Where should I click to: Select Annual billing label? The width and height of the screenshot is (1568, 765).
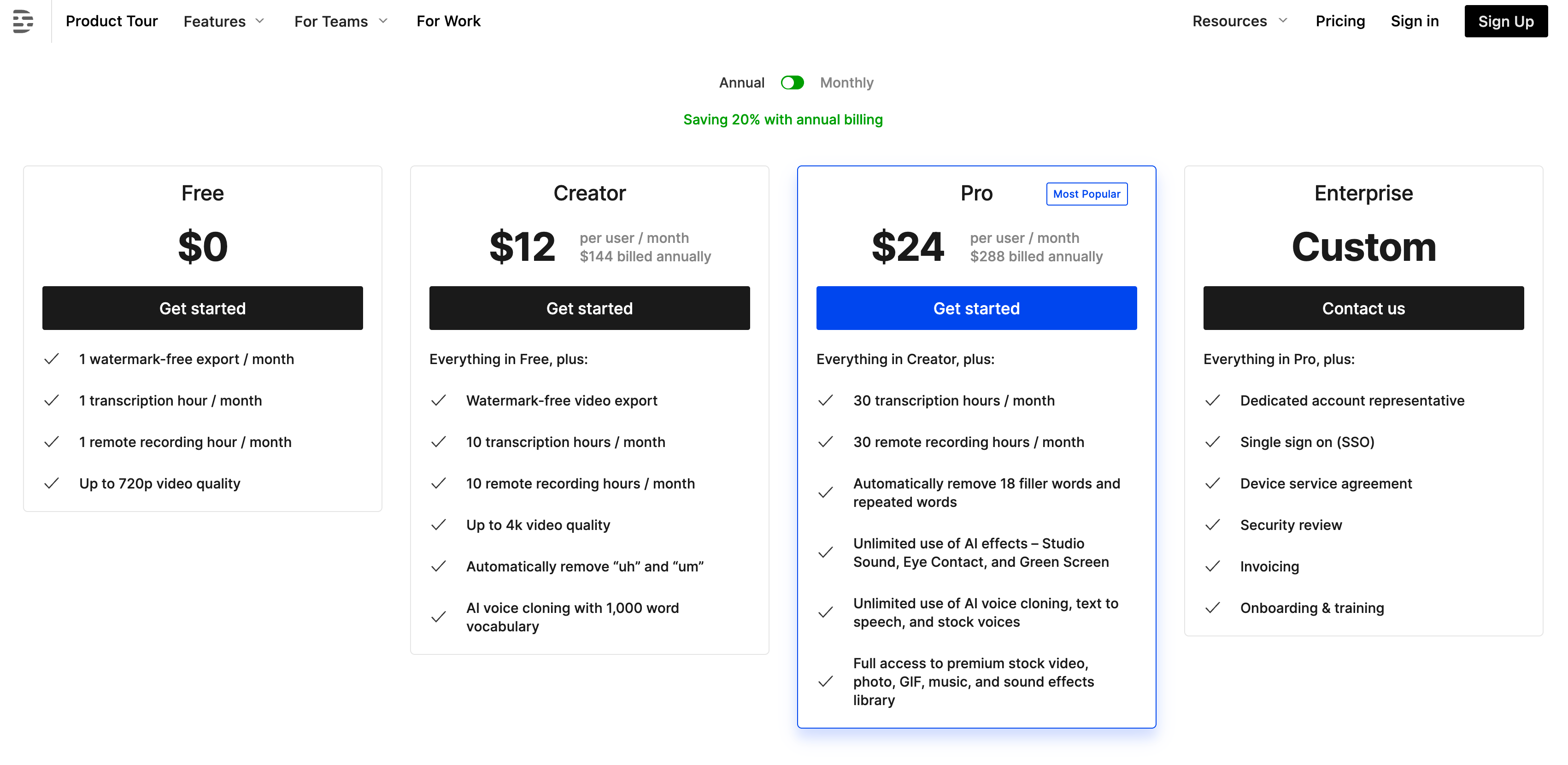pyautogui.click(x=741, y=83)
